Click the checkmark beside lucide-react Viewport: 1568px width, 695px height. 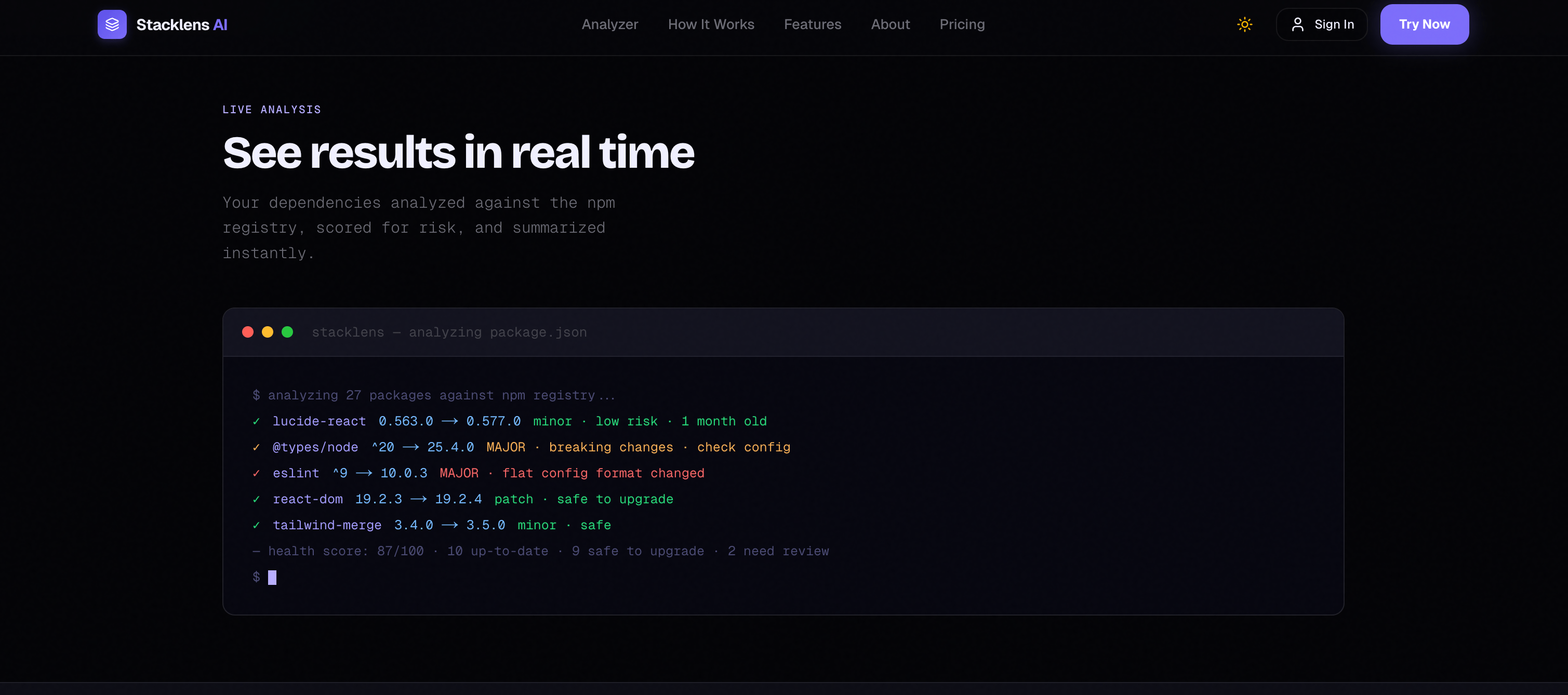pyautogui.click(x=257, y=421)
